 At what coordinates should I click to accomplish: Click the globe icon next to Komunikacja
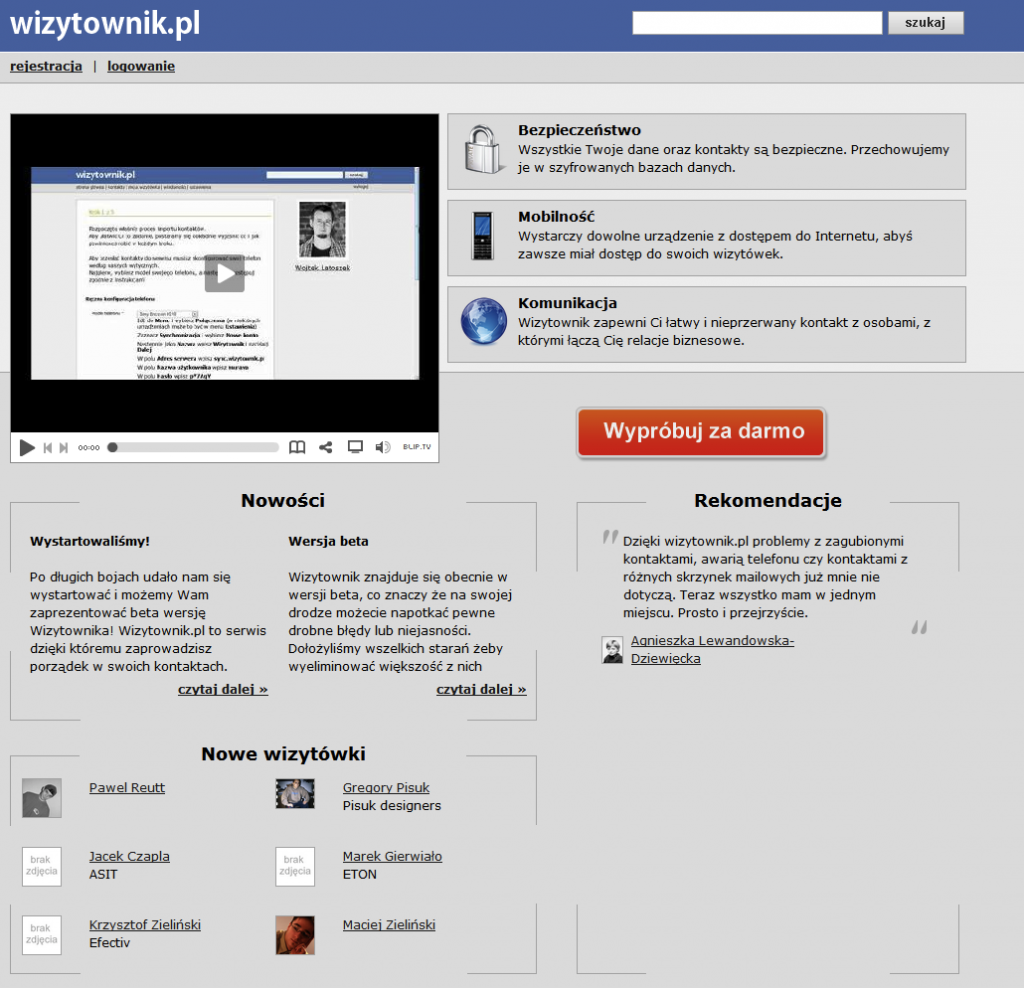click(483, 323)
